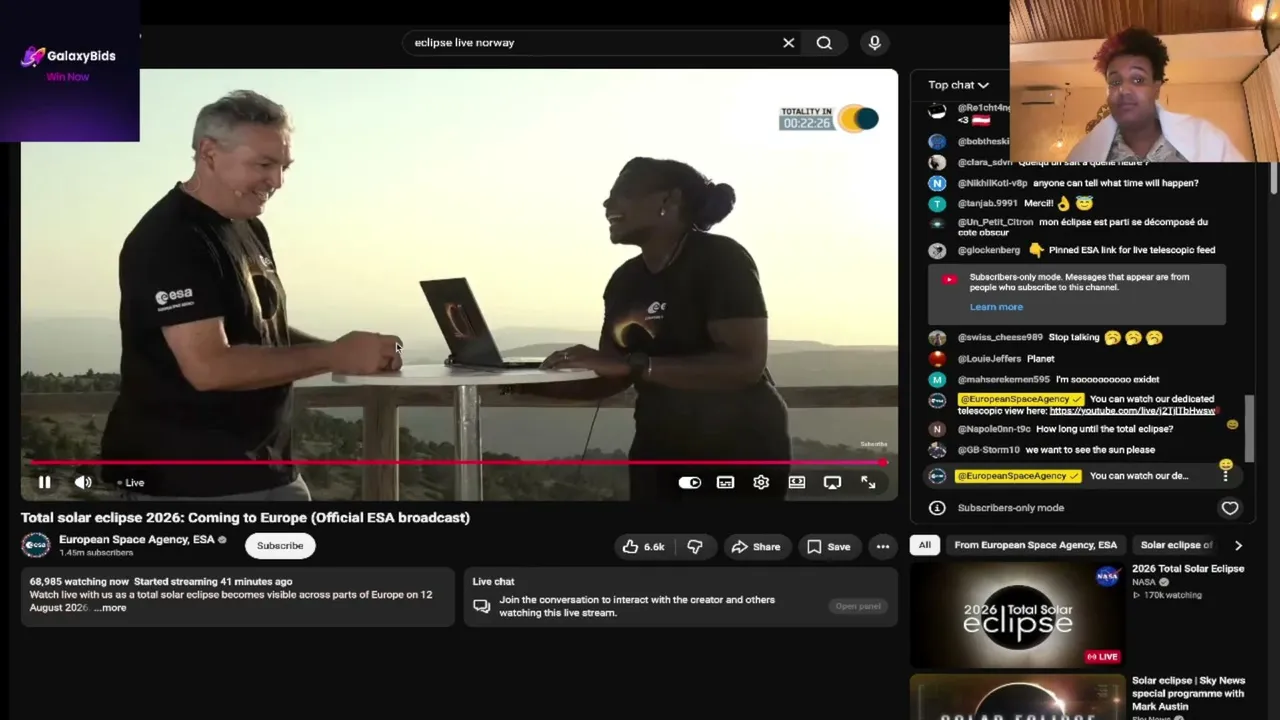Click the Subscribers-only mode info icon
The image size is (1280, 720).
(x=937, y=508)
